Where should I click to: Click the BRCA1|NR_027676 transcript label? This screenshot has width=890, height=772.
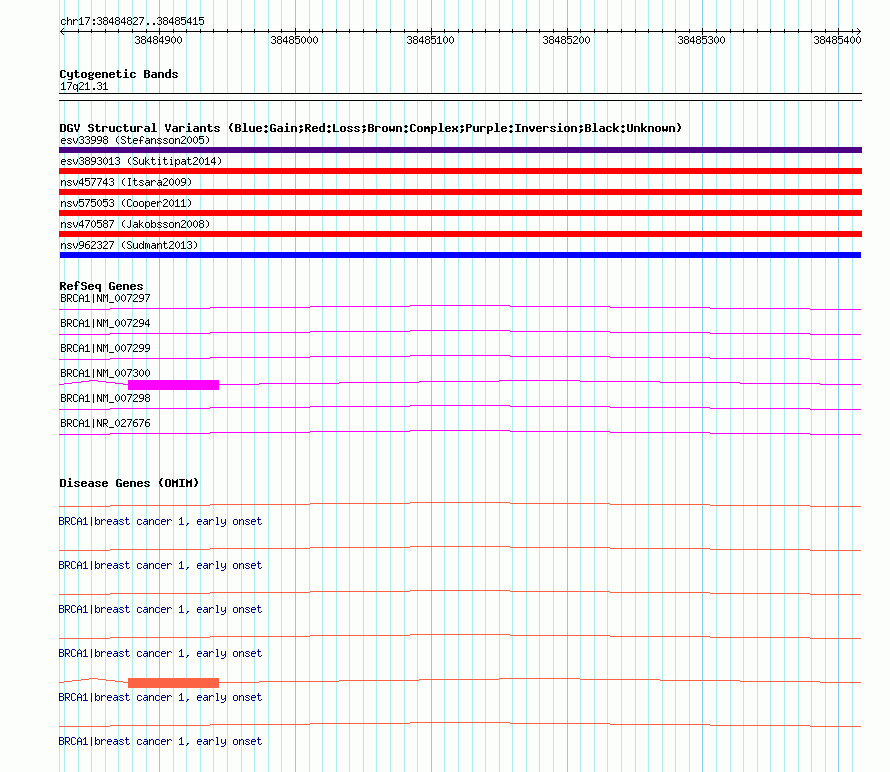[x=105, y=423]
